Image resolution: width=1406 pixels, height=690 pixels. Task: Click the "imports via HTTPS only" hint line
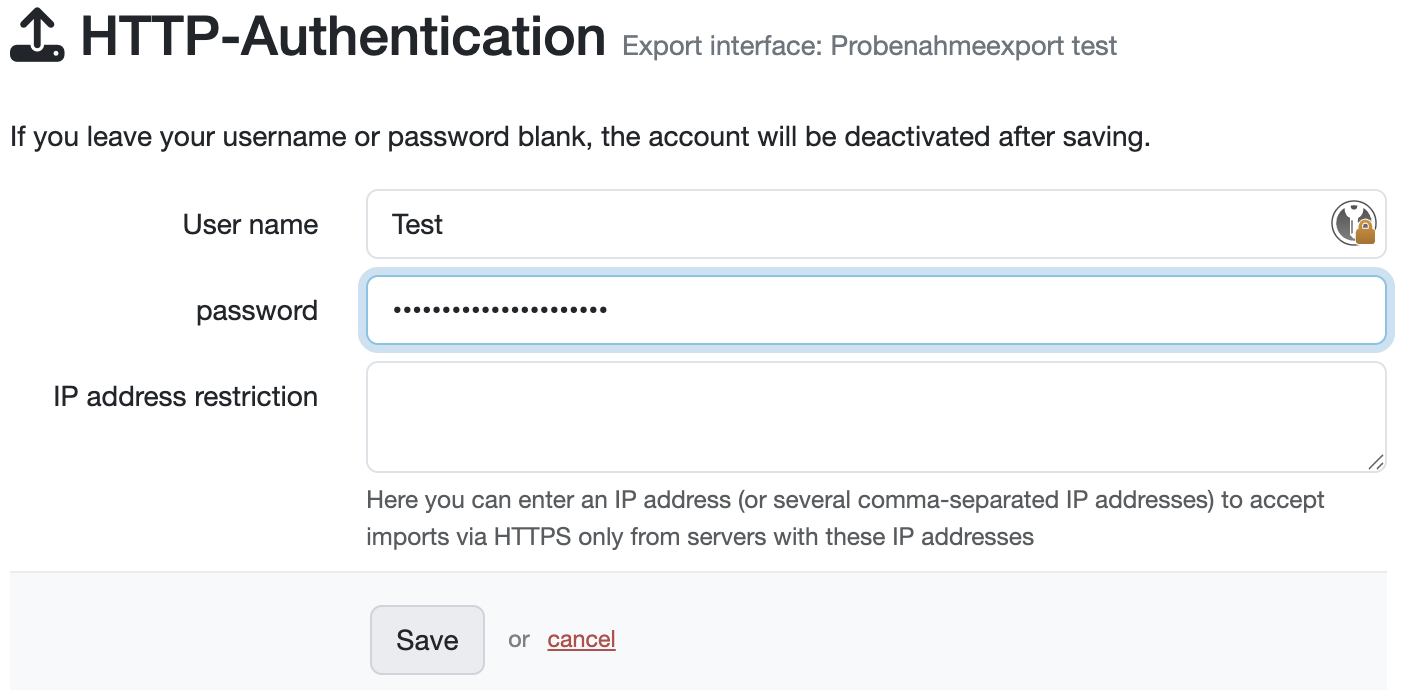coord(700,537)
